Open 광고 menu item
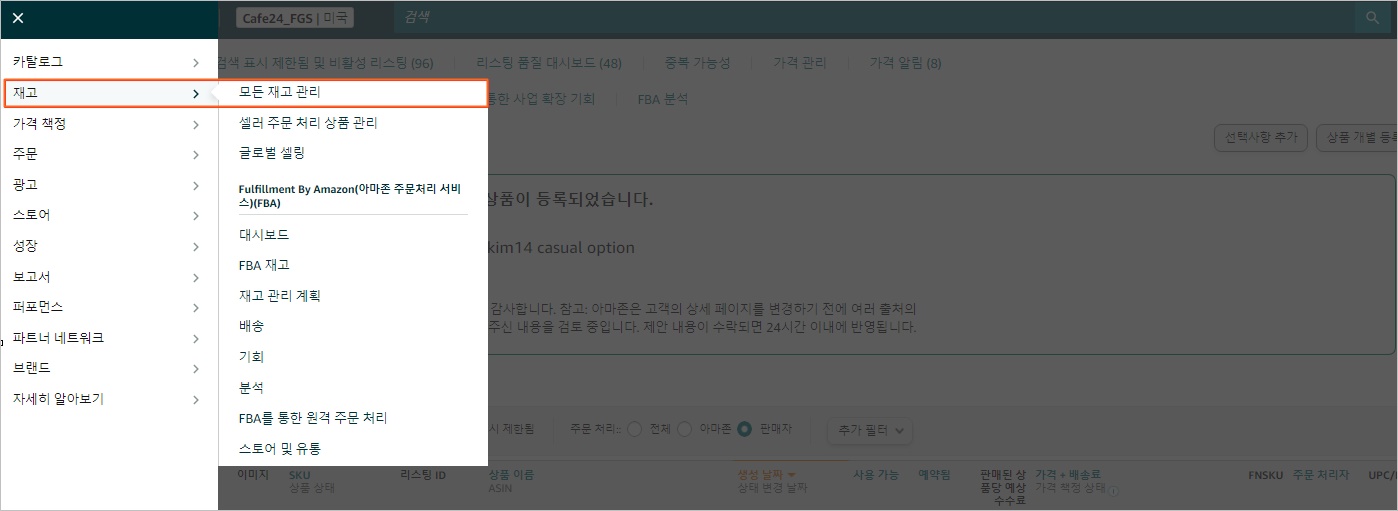 (x=25, y=185)
